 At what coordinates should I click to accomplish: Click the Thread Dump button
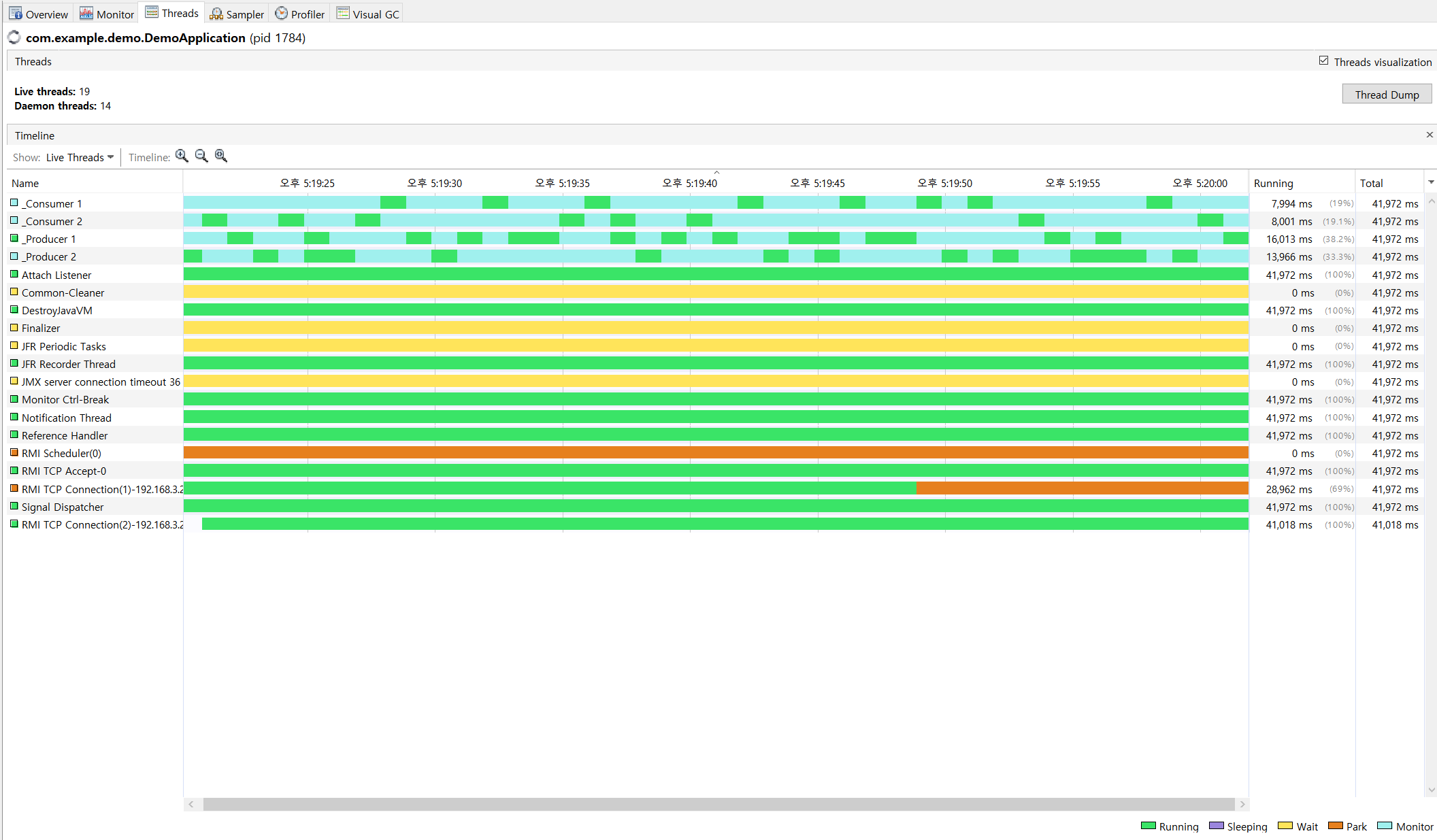click(1386, 95)
